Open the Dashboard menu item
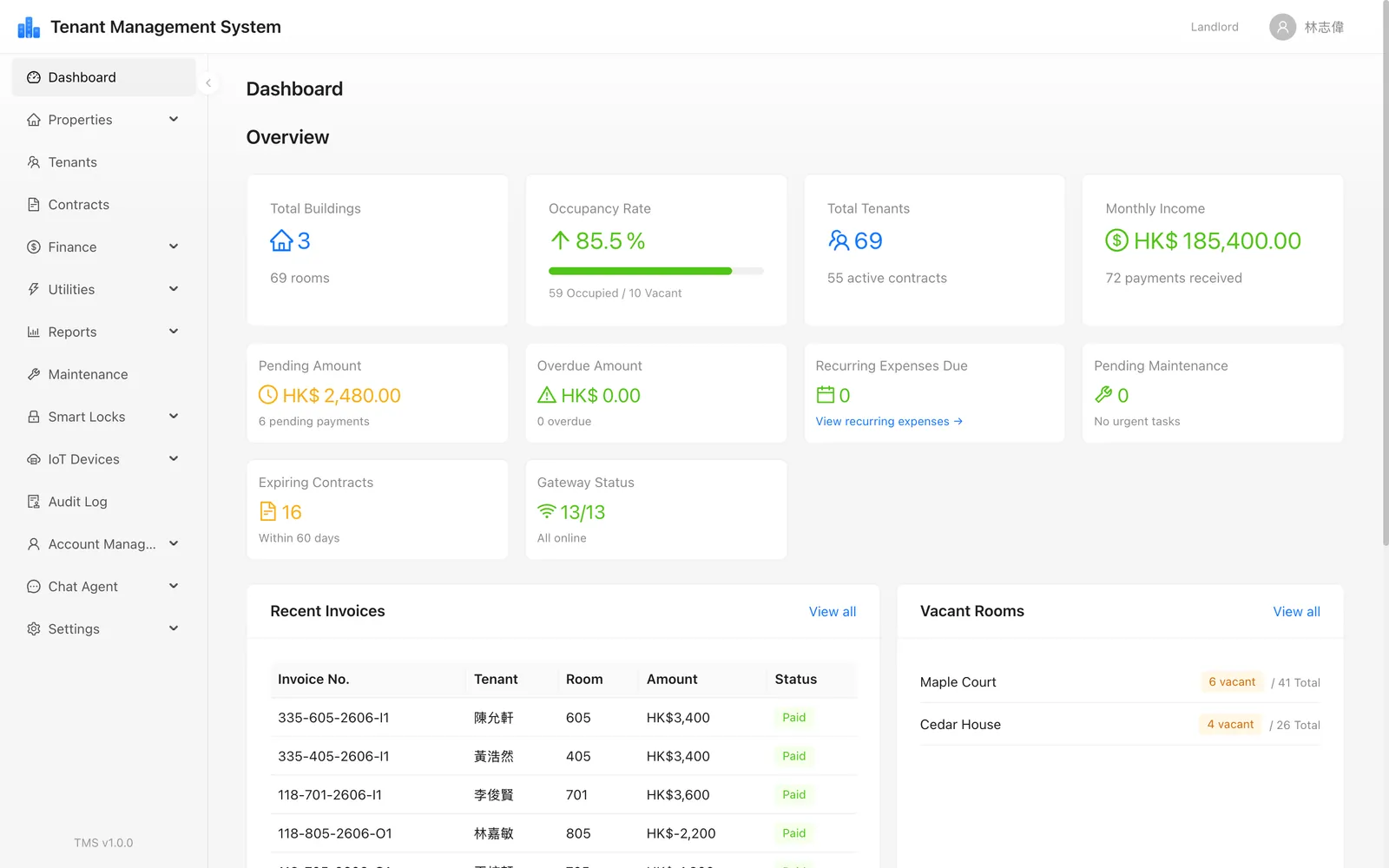 point(103,77)
